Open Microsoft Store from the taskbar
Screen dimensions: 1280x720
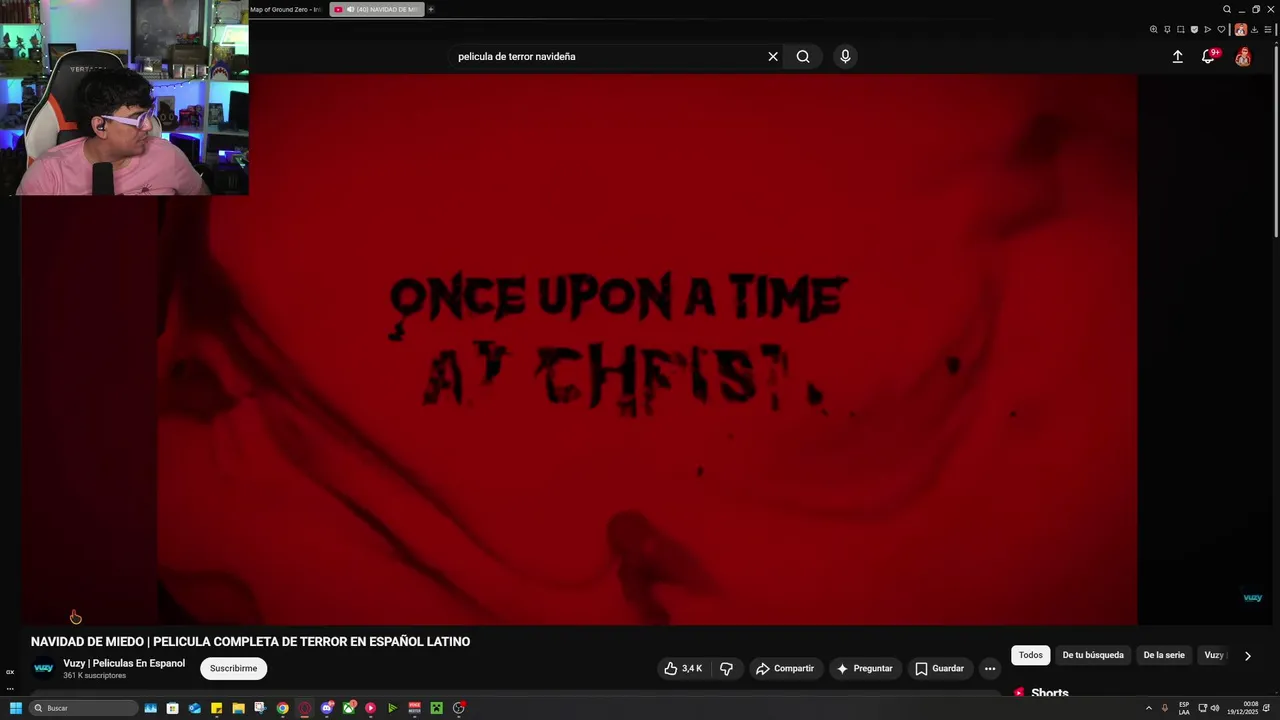[x=172, y=708]
